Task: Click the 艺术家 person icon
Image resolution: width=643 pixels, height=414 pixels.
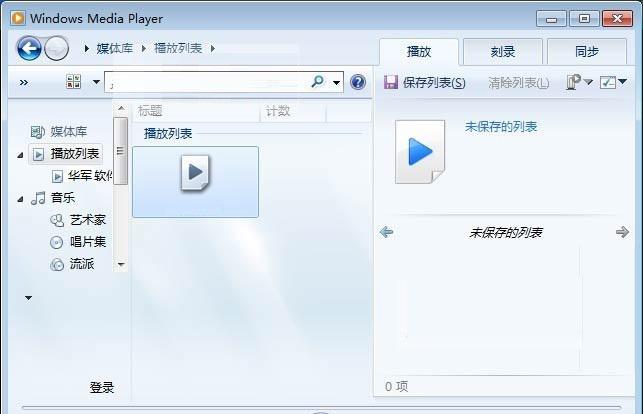Action: [x=57, y=221]
